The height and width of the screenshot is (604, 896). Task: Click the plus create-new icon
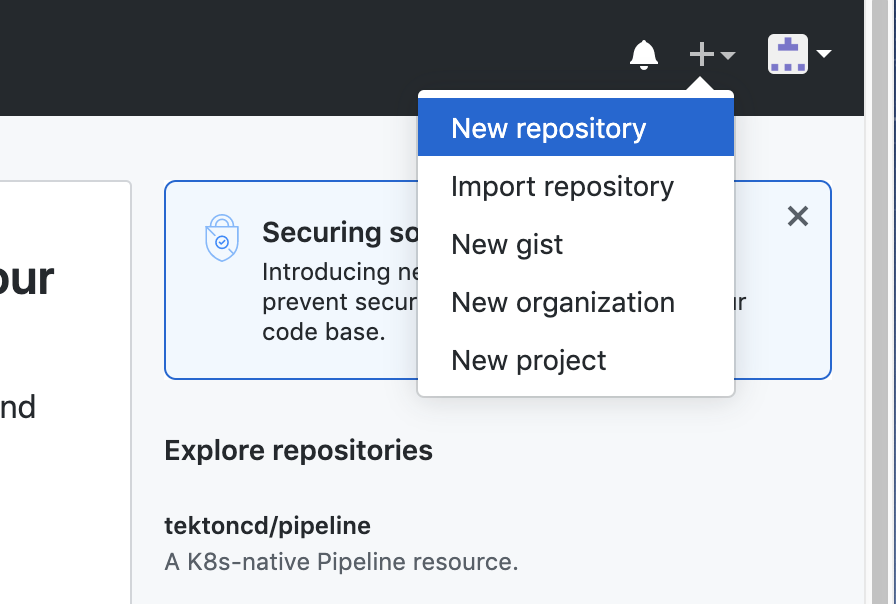pyautogui.click(x=701, y=54)
